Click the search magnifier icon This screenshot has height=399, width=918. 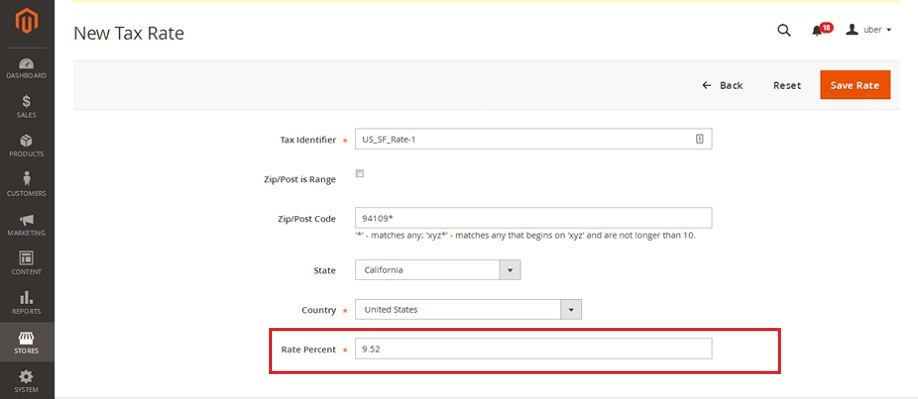783,30
